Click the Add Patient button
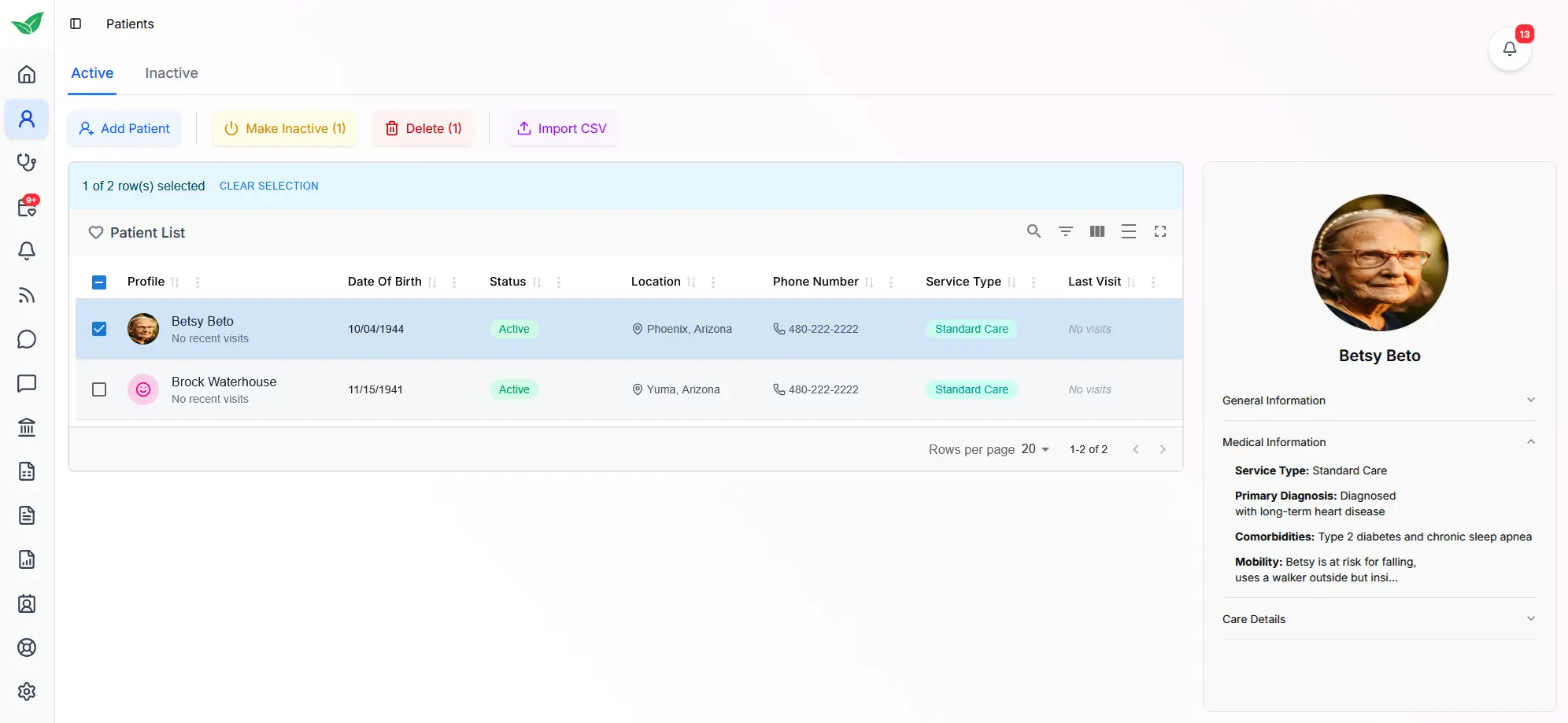The width and height of the screenshot is (1568, 723). pyautogui.click(x=124, y=128)
